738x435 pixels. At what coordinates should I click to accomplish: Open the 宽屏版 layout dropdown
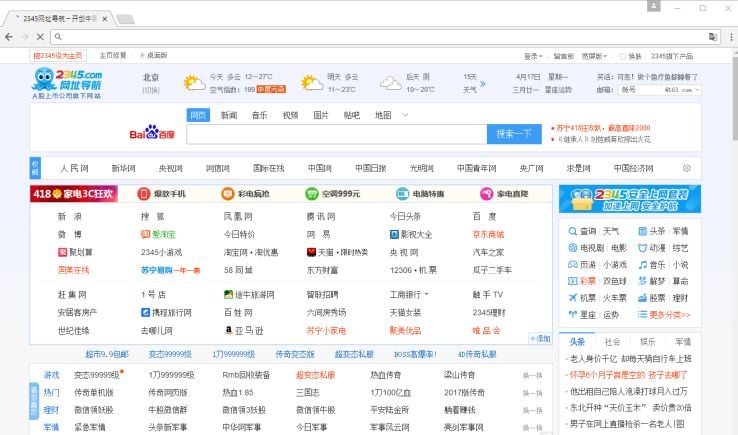(x=594, y=56)
